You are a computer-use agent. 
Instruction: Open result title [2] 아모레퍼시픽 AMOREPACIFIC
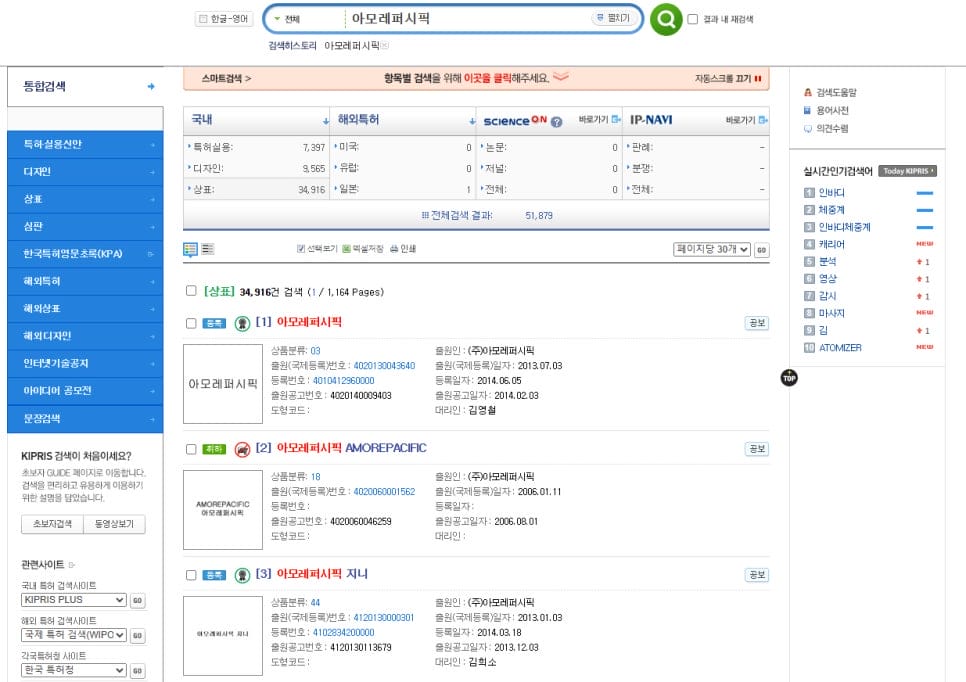351,448
